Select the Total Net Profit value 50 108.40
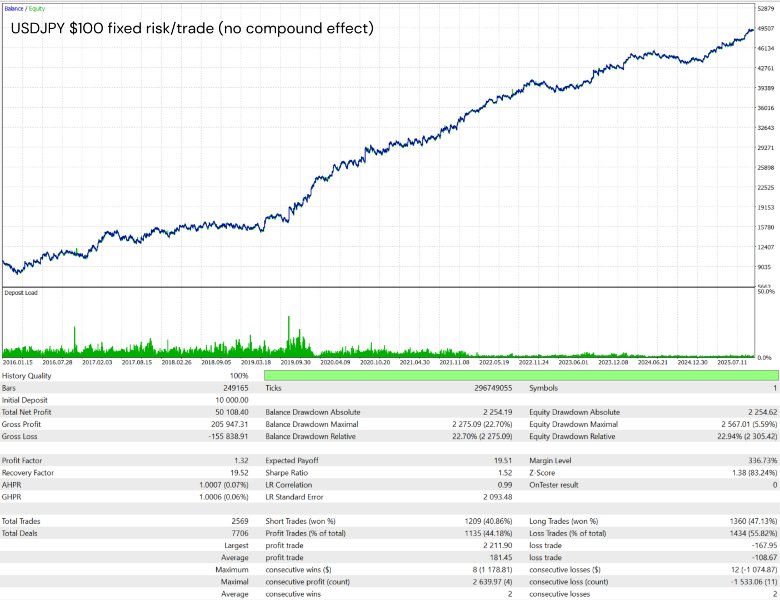 [232, 412]
